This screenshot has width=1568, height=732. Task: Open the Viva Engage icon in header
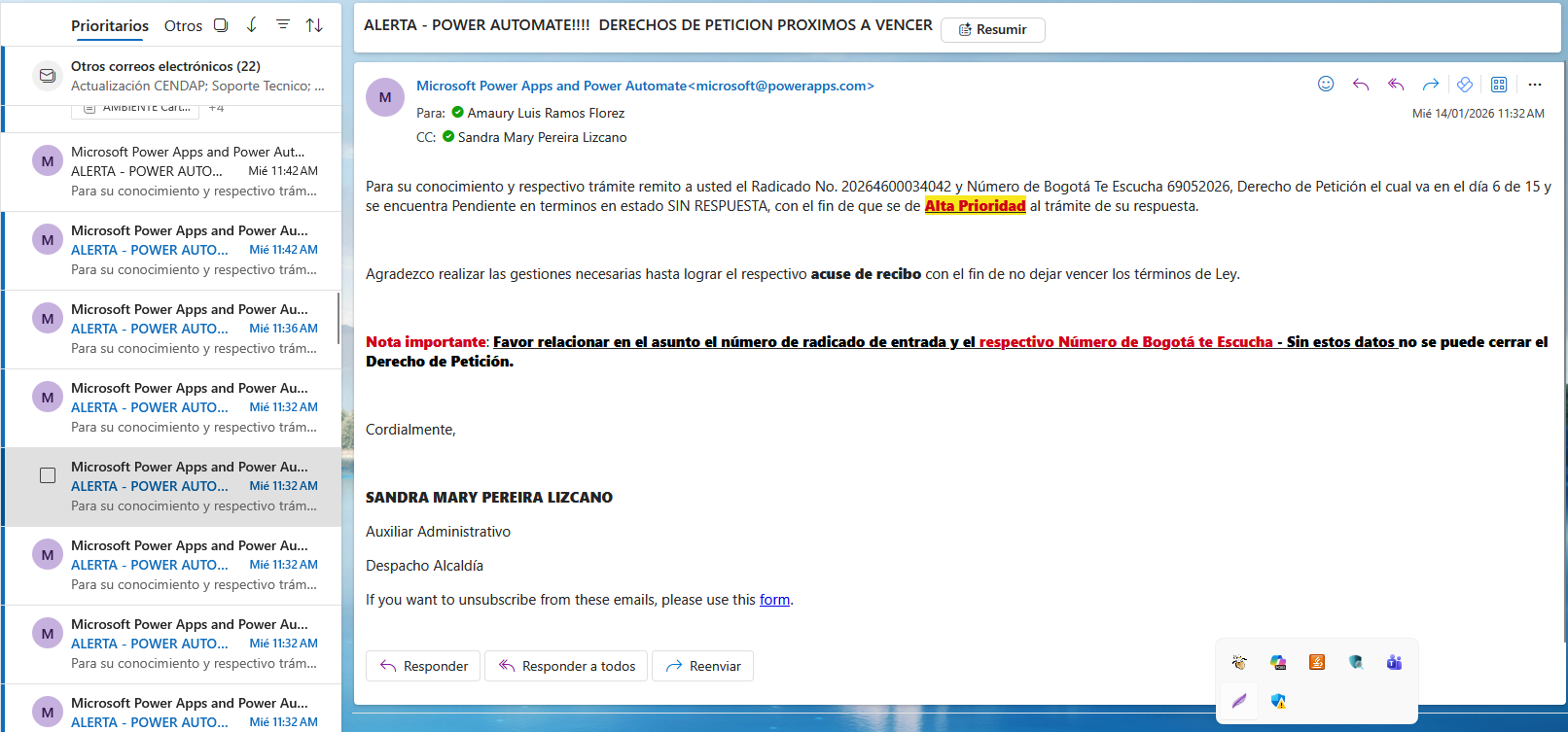1465,85
